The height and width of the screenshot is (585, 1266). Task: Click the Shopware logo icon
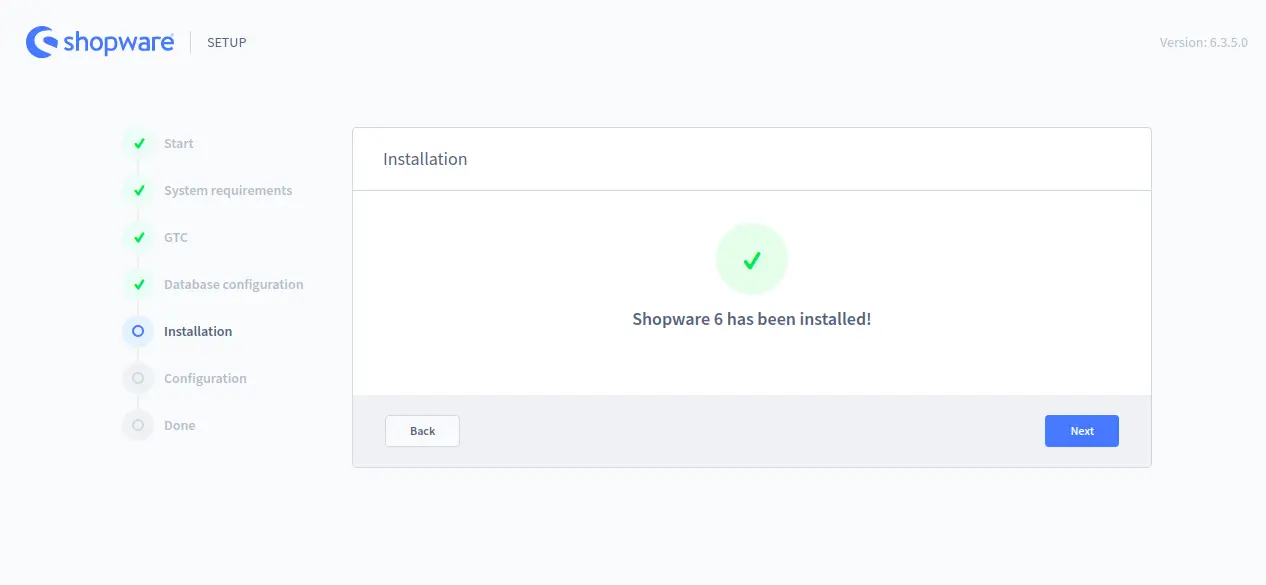pyautogui.click(x=42, y=42)
